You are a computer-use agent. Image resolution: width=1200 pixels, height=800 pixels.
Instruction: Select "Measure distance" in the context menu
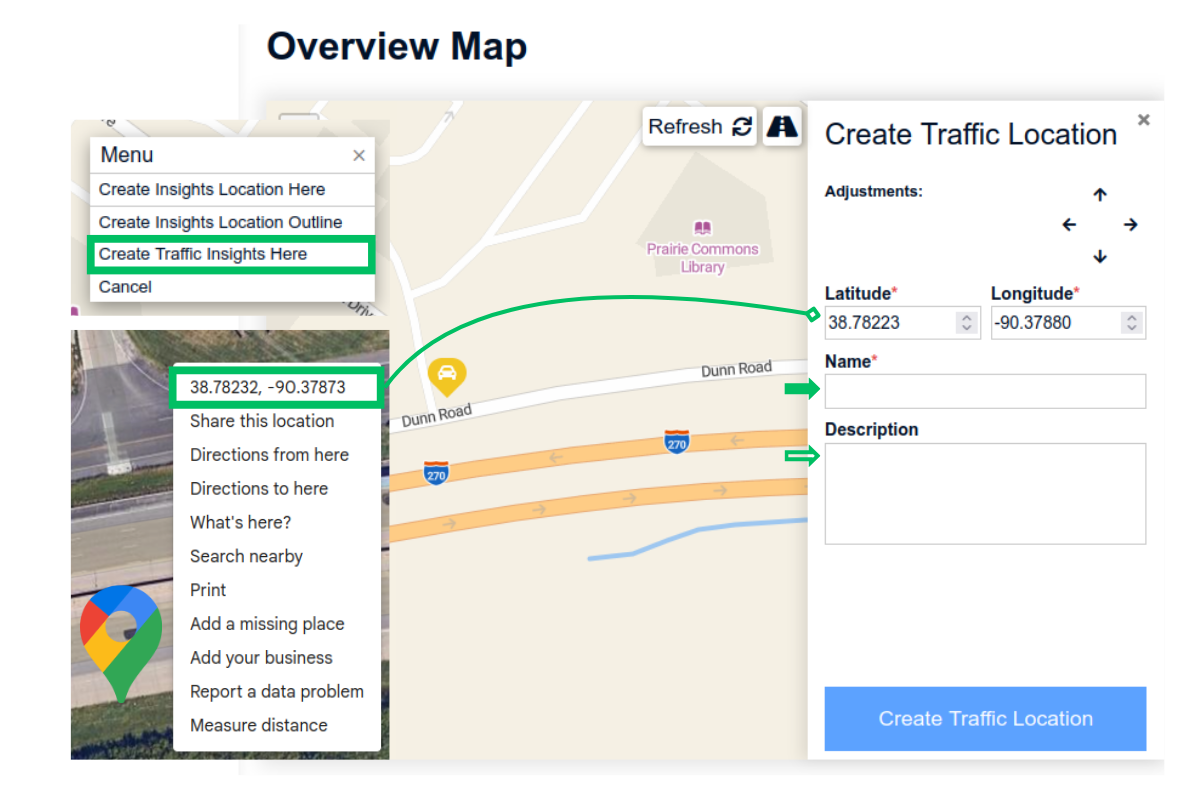point(258,725)
